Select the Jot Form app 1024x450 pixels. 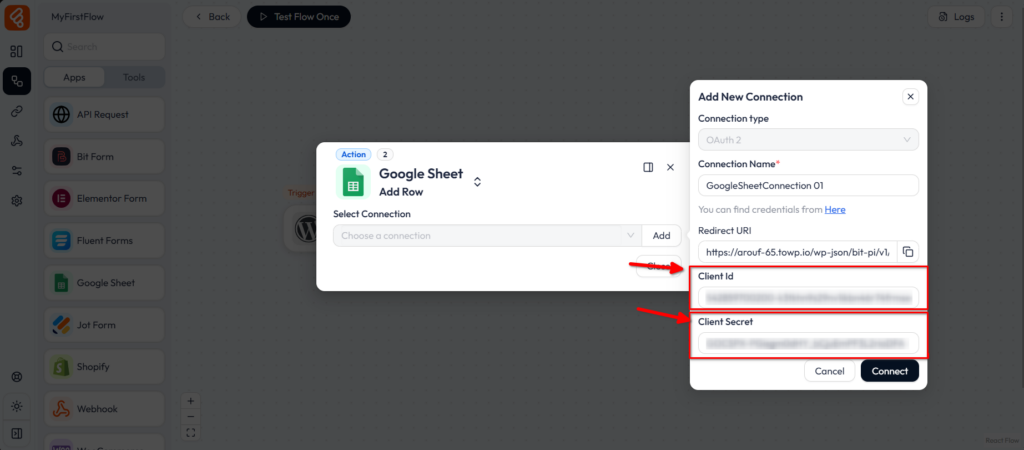point(104,325)
